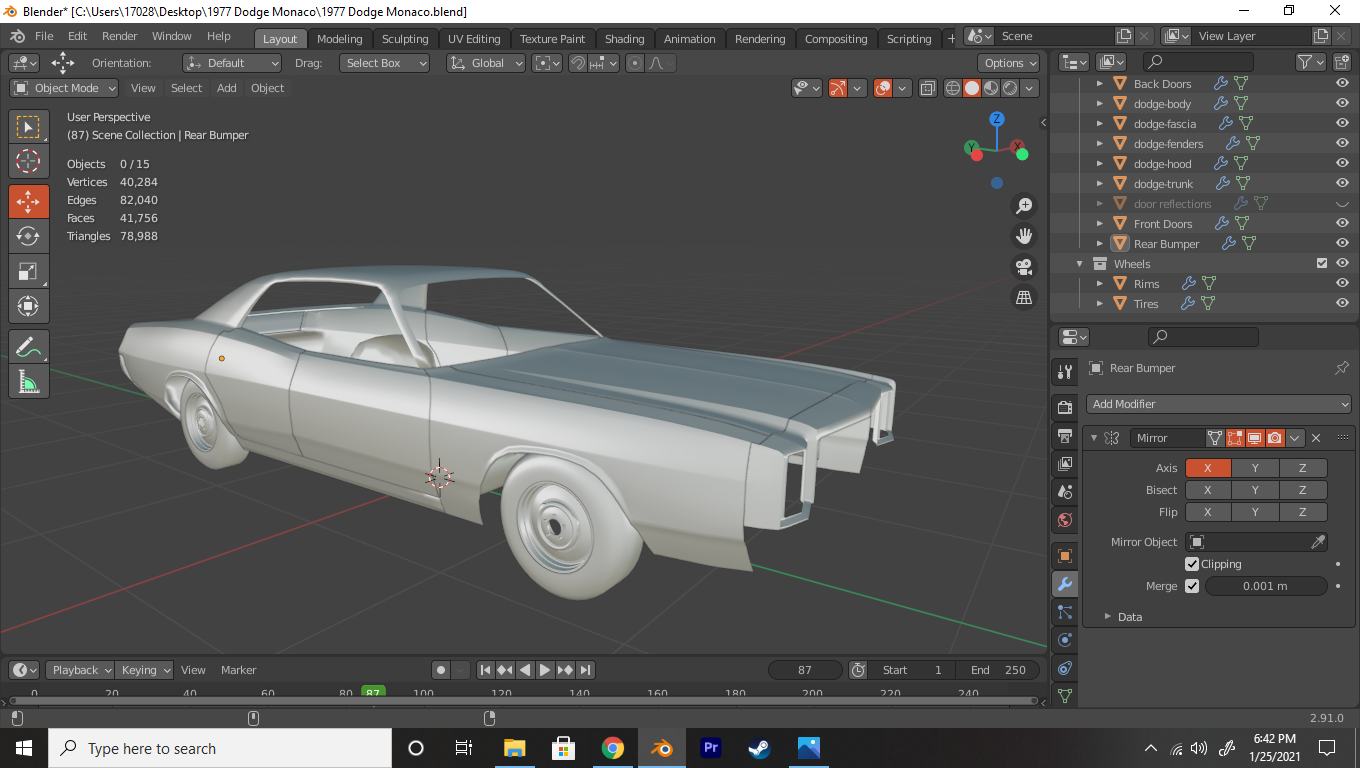Screen dimensions: 1360x768
Task: Open the Render properties tab
Action: click(x=1065, y=408)
